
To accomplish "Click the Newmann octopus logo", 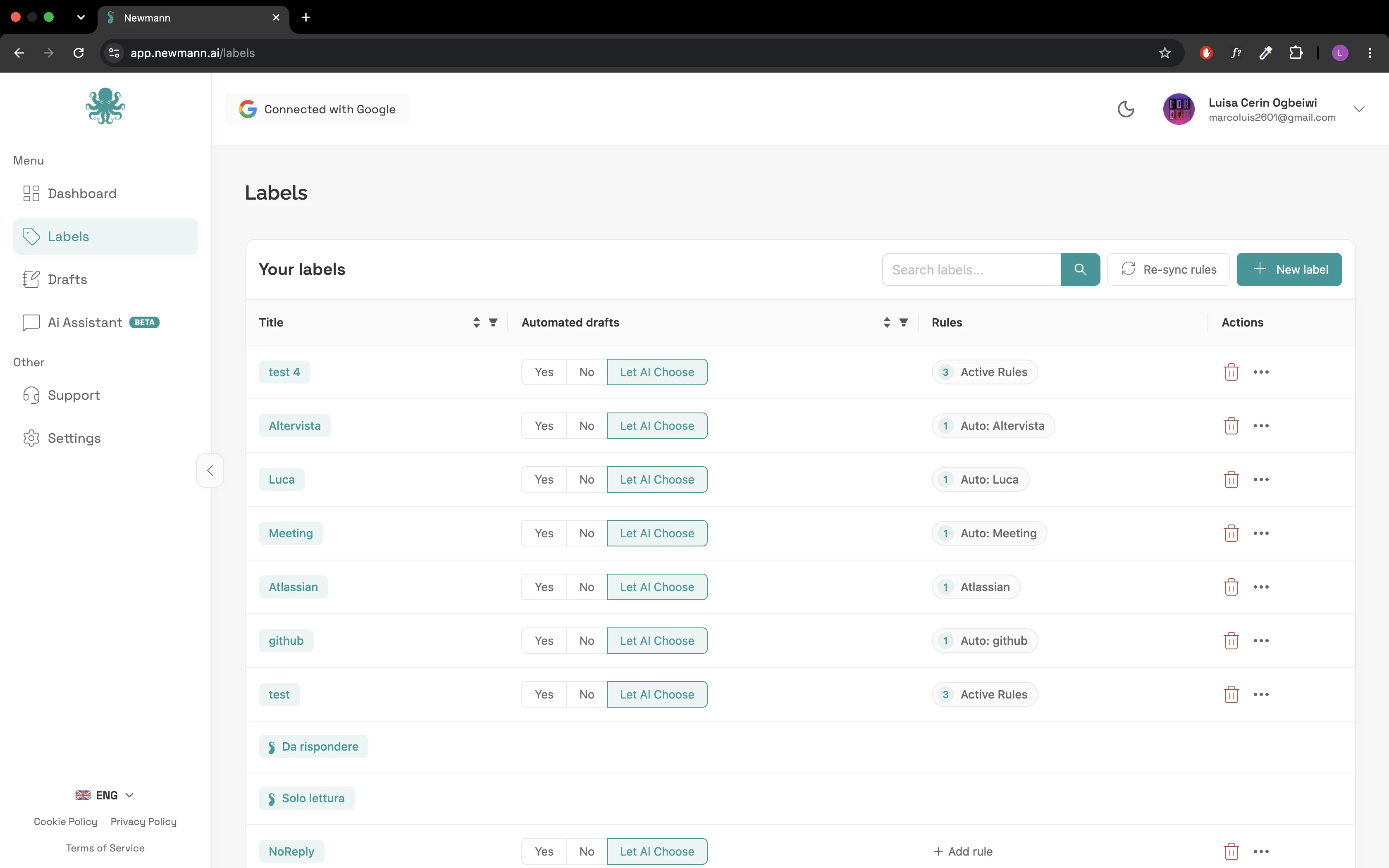I will tap(105, 106).
